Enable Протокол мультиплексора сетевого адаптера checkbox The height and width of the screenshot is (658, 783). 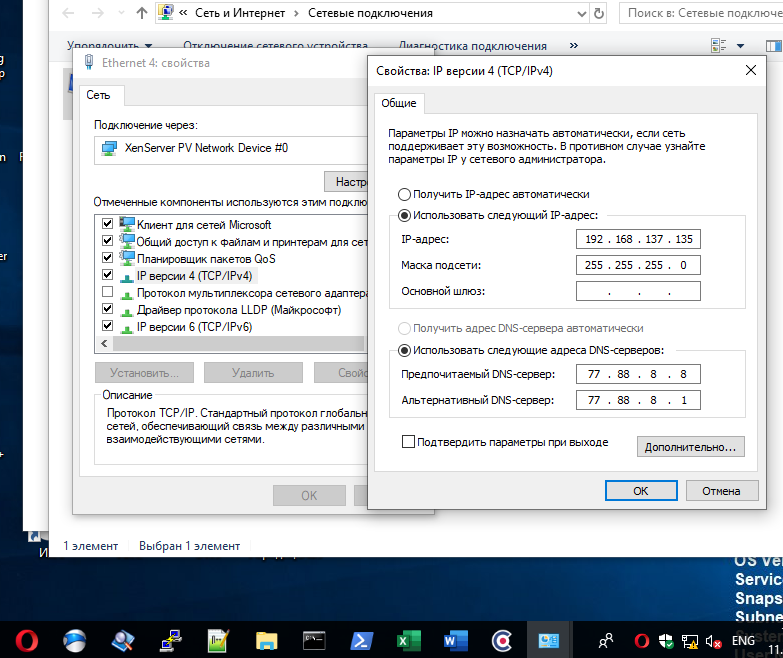pyautogui.click(x=107, y=291)
